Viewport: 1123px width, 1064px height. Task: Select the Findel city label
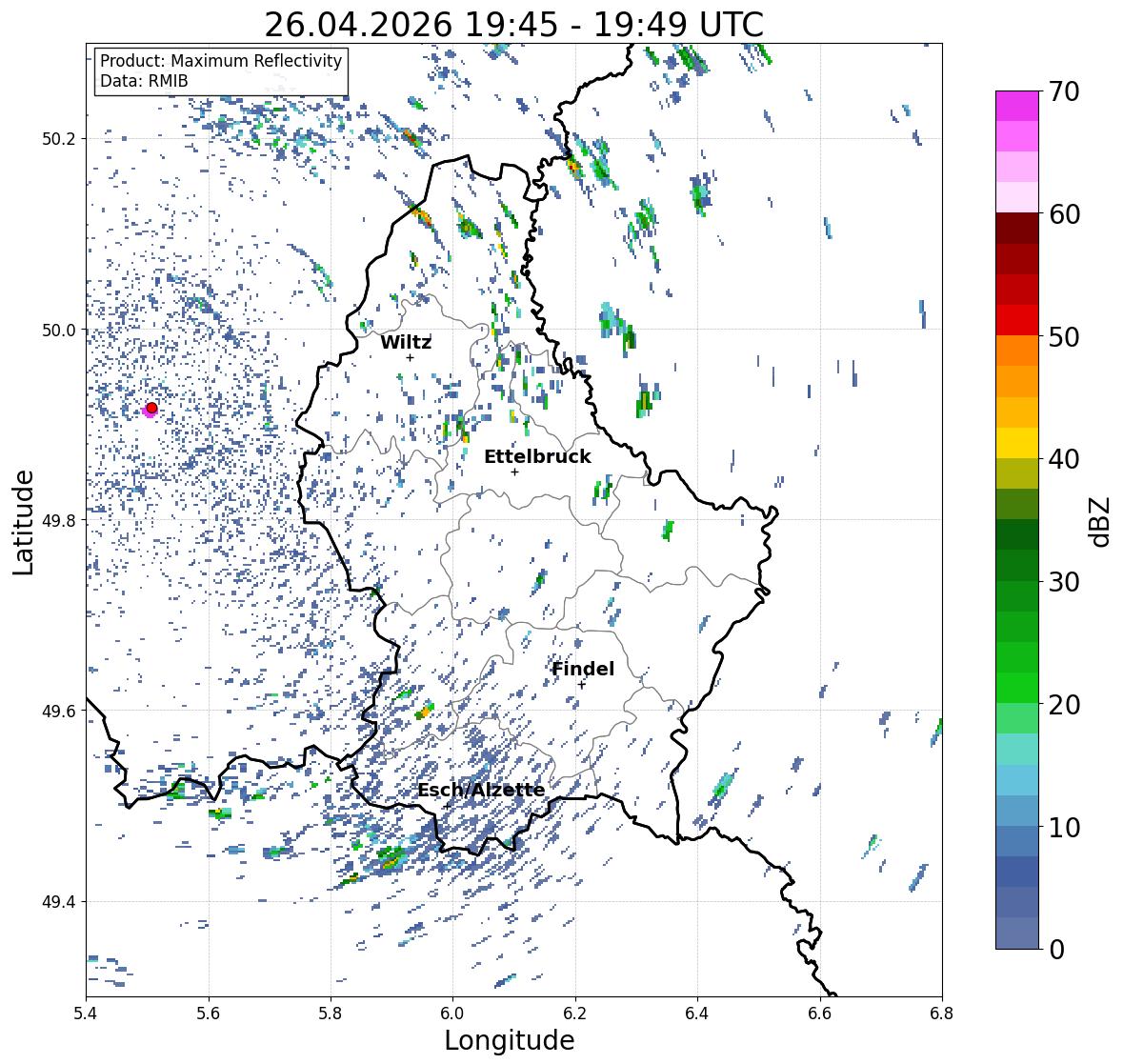(583, 669)
